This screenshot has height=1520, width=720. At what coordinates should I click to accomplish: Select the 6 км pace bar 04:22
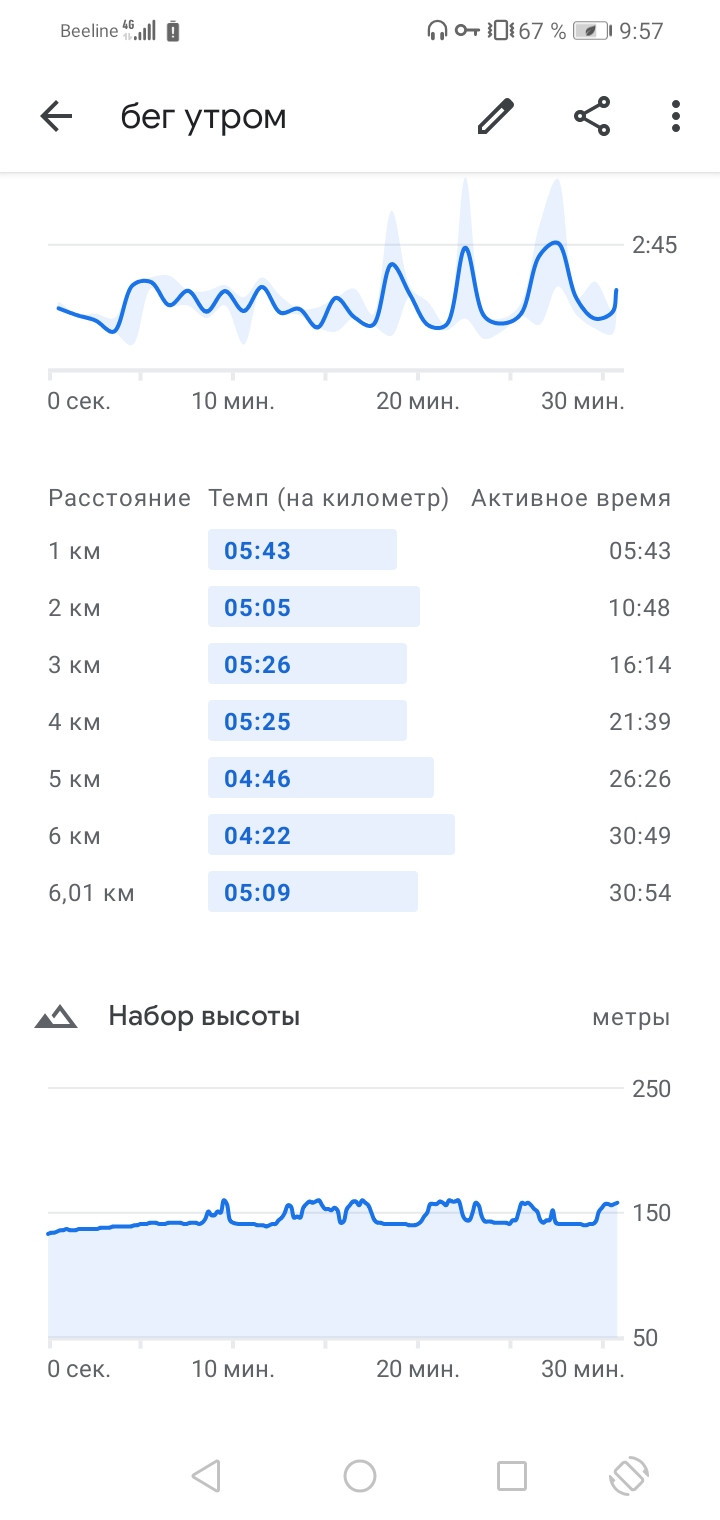point(331,835)
